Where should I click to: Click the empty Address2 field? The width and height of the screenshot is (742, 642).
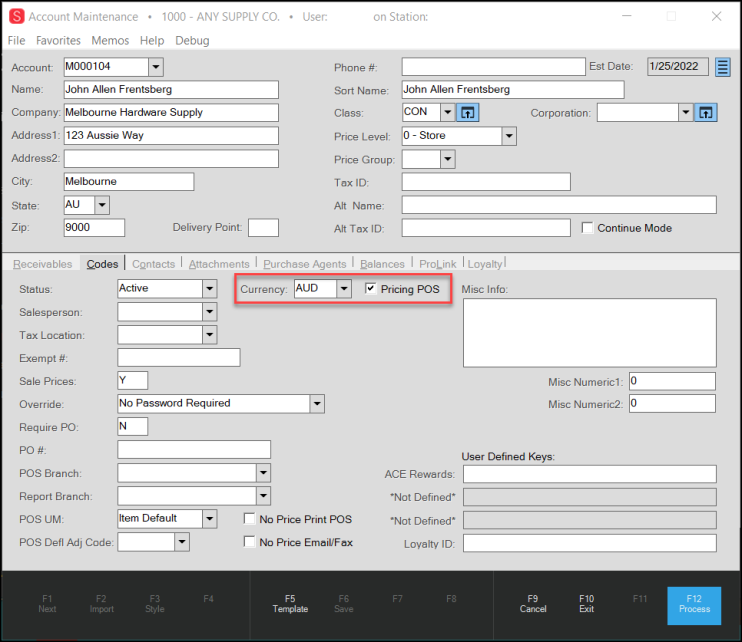coord(171,158)
